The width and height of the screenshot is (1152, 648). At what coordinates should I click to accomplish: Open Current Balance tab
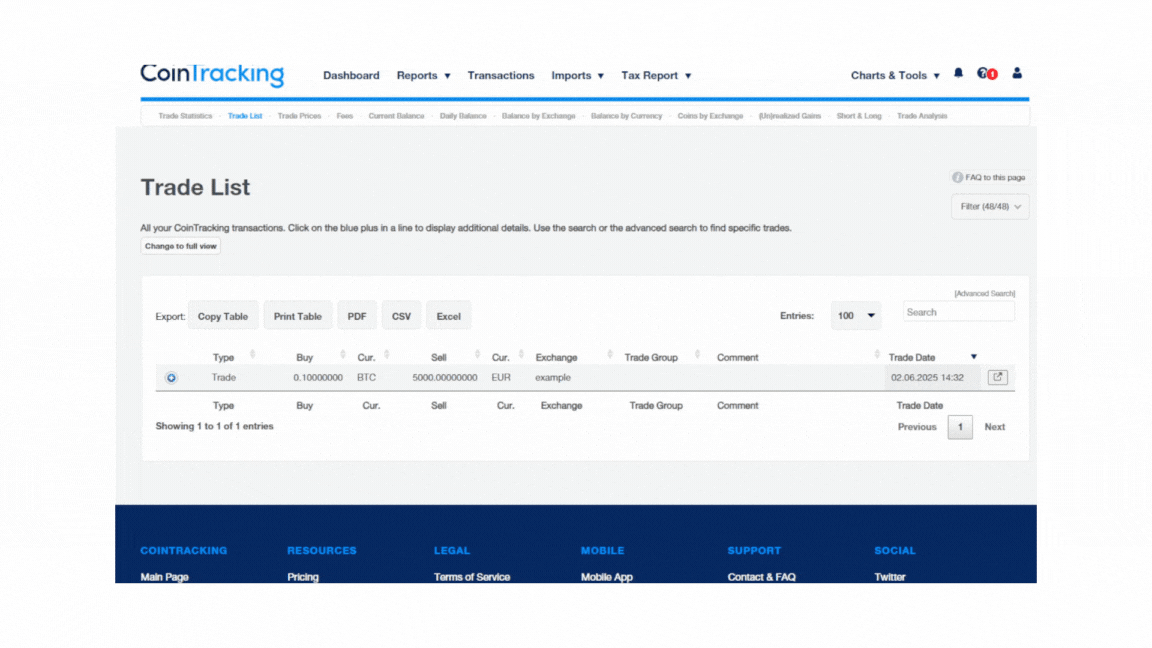pos(396,116)
